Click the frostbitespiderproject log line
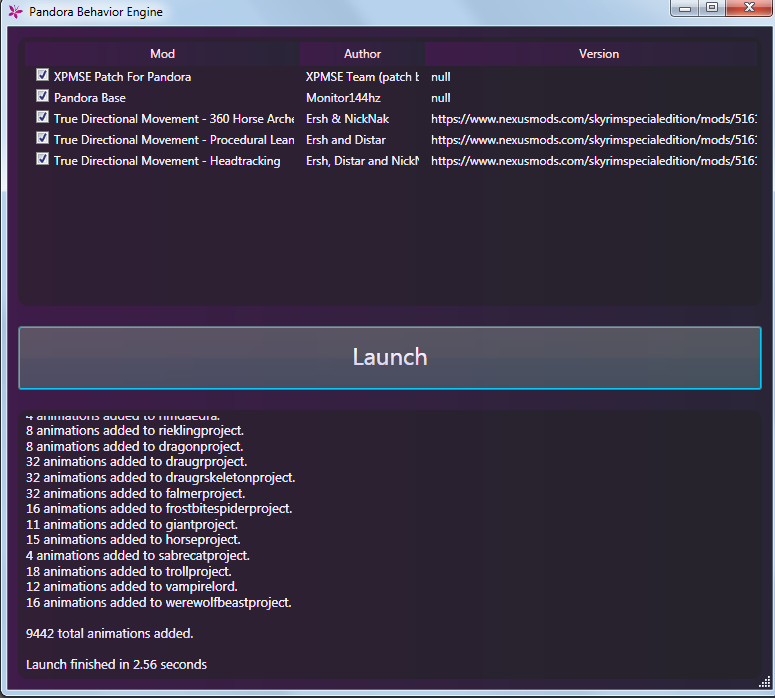 tap(159, 509)
